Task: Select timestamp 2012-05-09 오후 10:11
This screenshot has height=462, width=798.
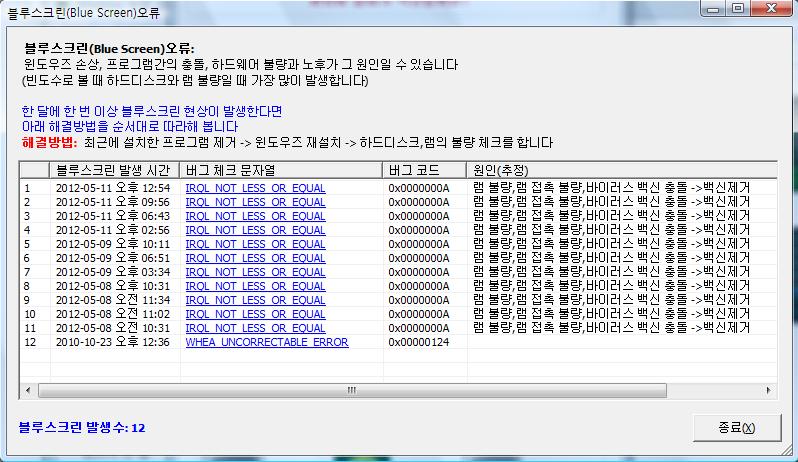Action: point(113,244)
